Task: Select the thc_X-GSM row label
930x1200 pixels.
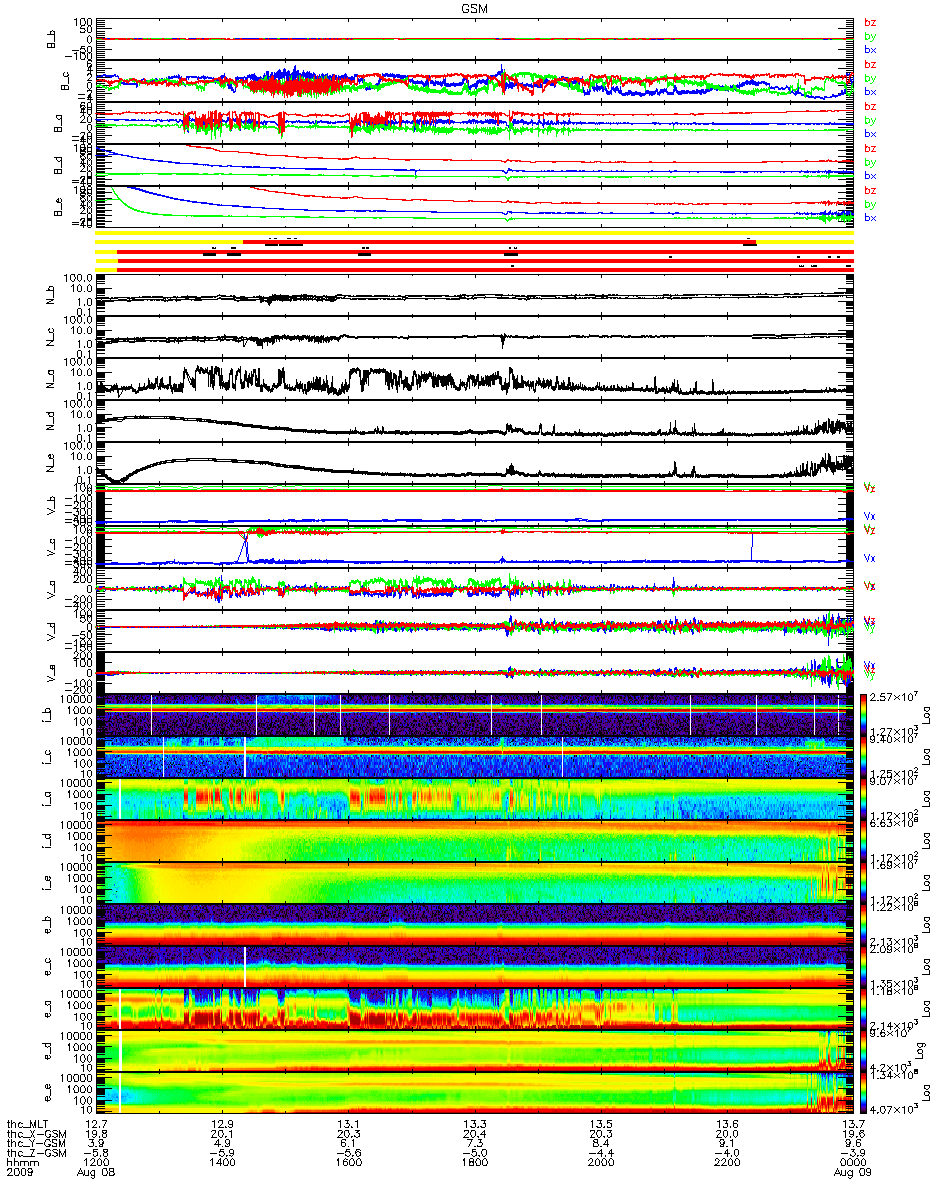Action: point(35,1135)
